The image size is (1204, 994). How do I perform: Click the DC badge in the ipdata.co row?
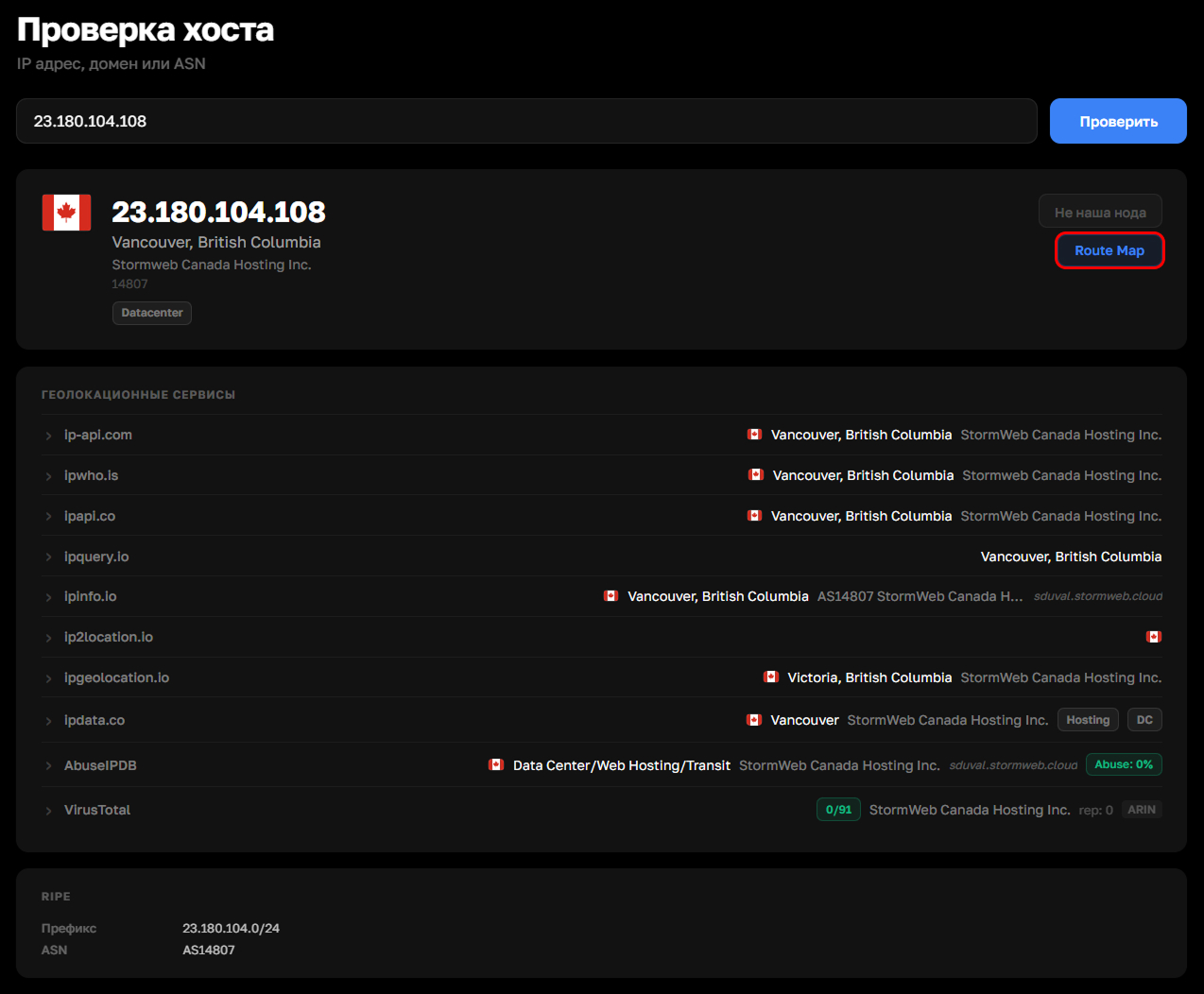point(1144,720)
